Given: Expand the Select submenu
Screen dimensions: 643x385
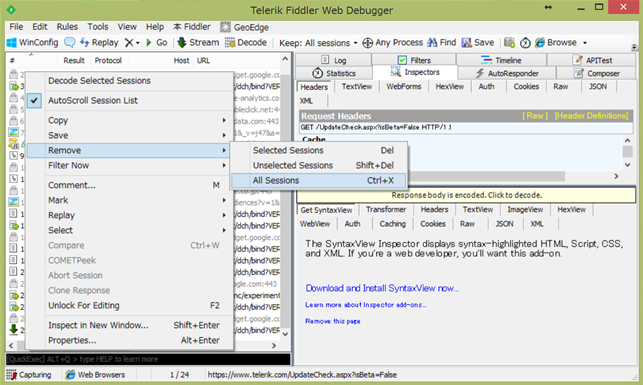Looking at the screenshot, I should point(129,230).
